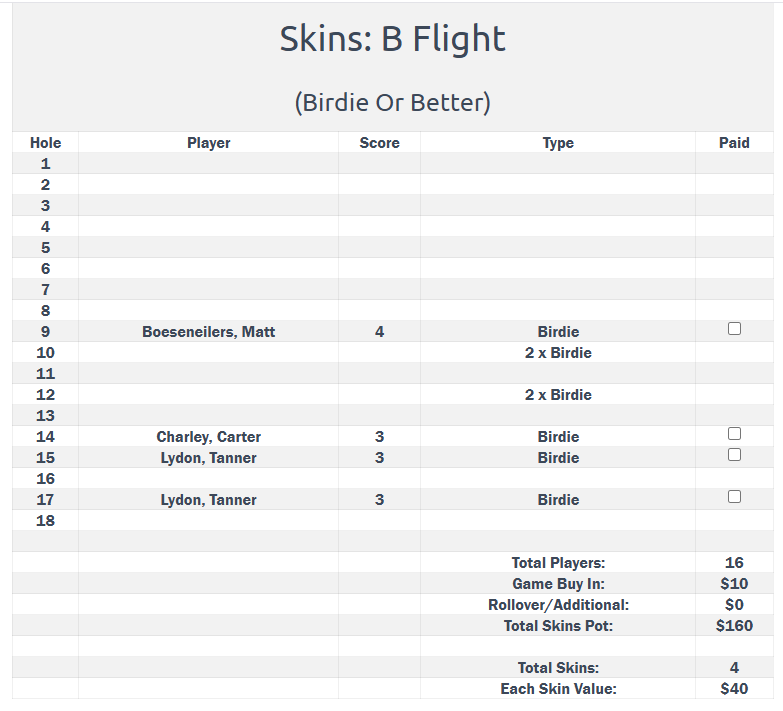Select the Game Buy In amount $10
This screenshot has height=711, width=783.
[734, 584]
